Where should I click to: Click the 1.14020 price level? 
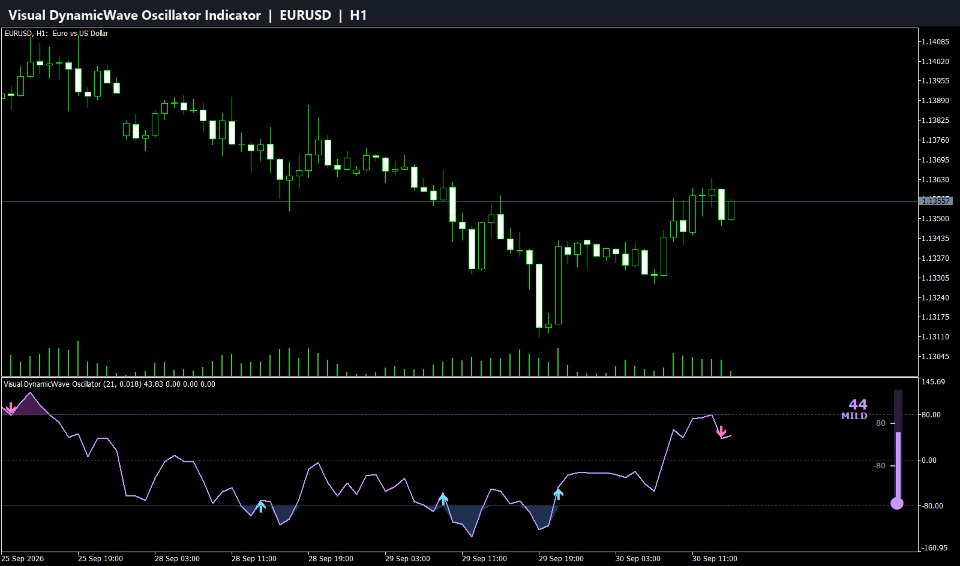coord(936,61)
